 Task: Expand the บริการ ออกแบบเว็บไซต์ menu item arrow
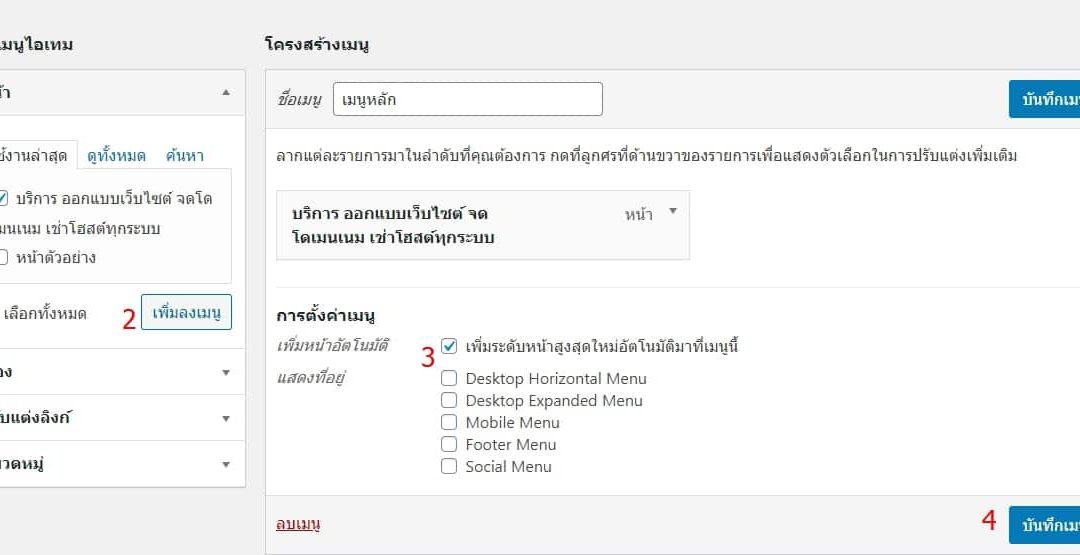click(x=673, y=211)
